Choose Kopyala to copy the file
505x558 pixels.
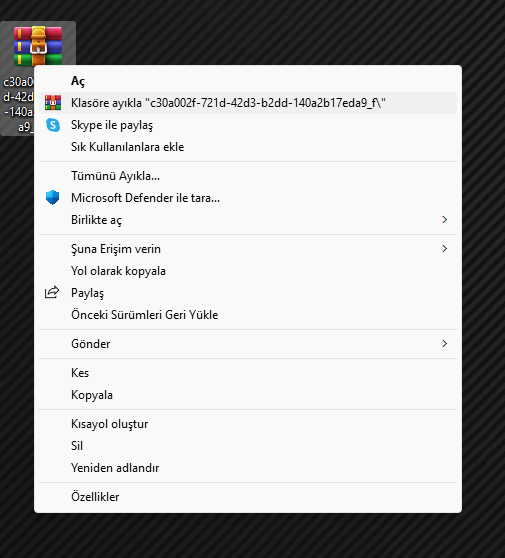tap(248, 395)
